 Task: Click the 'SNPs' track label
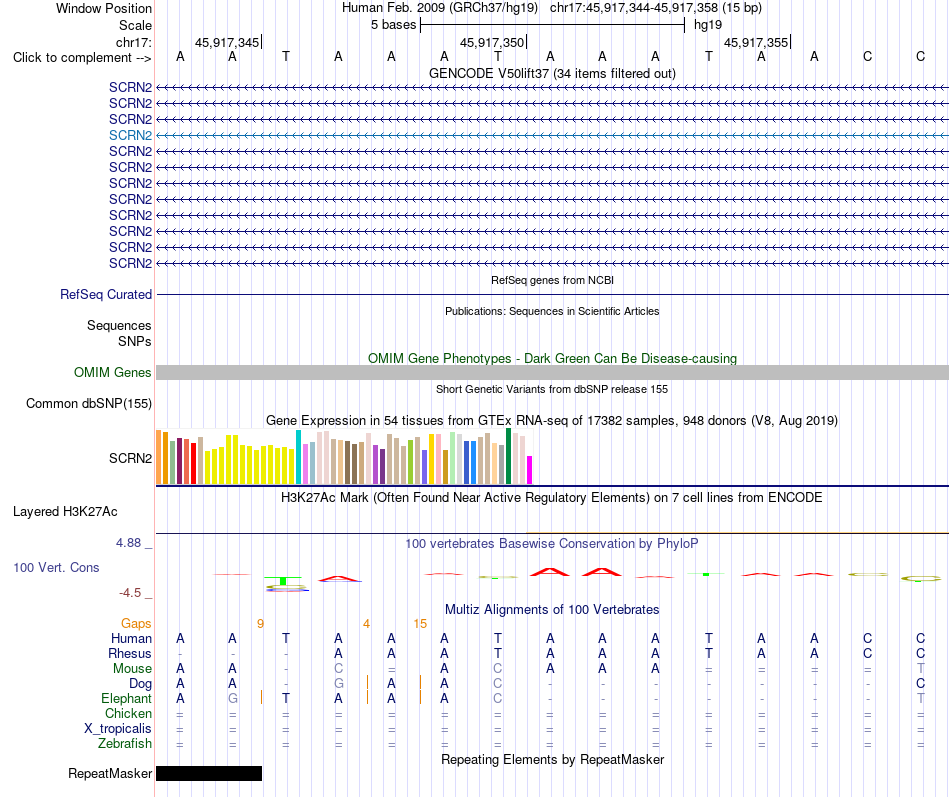[135, 341]
